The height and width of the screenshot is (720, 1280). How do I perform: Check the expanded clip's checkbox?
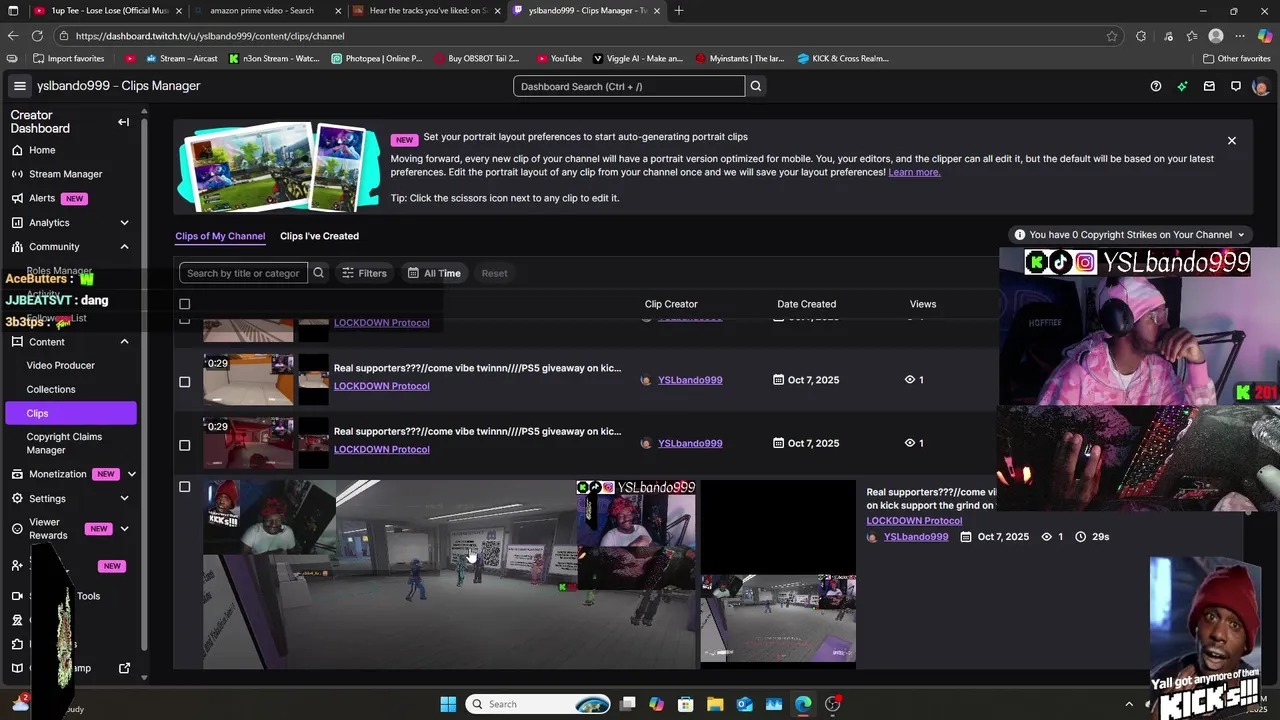tap(184, 487)
